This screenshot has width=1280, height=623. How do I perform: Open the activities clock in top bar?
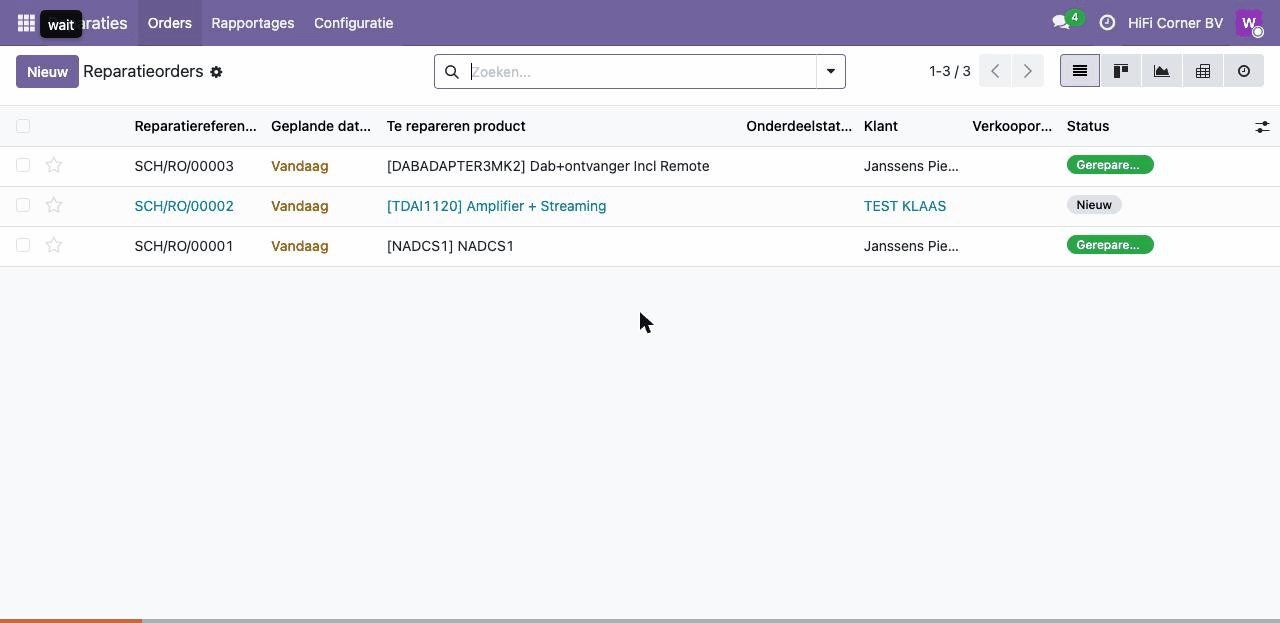coord(1107,23)
